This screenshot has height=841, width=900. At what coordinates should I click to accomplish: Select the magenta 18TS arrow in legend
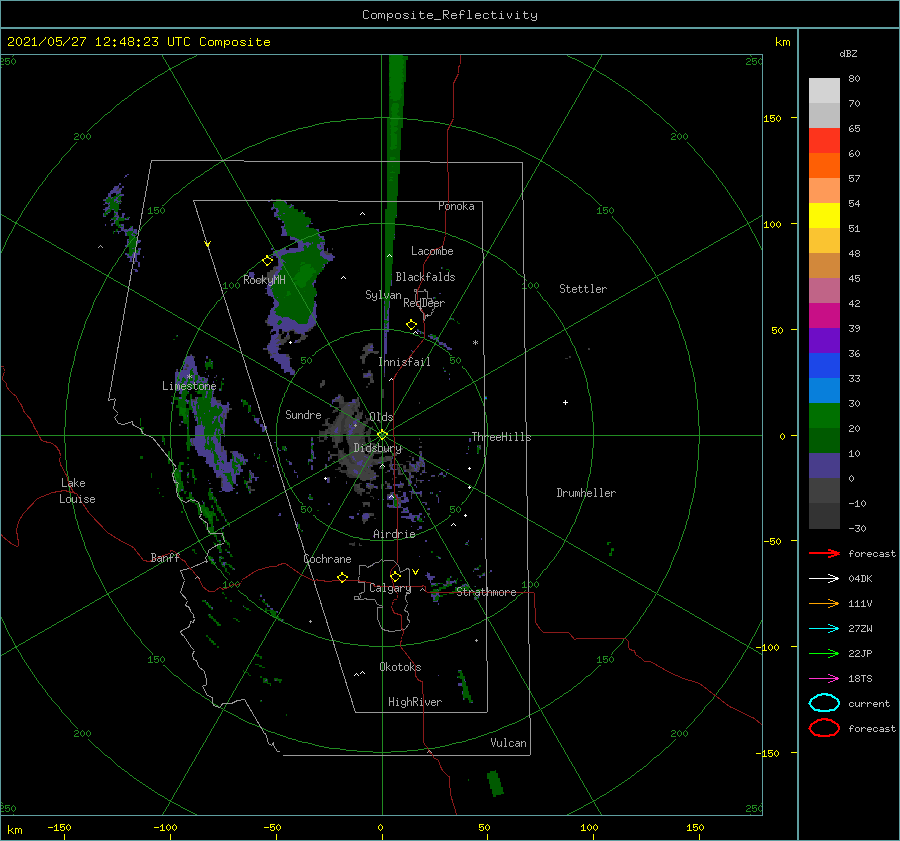coord(824,679)
